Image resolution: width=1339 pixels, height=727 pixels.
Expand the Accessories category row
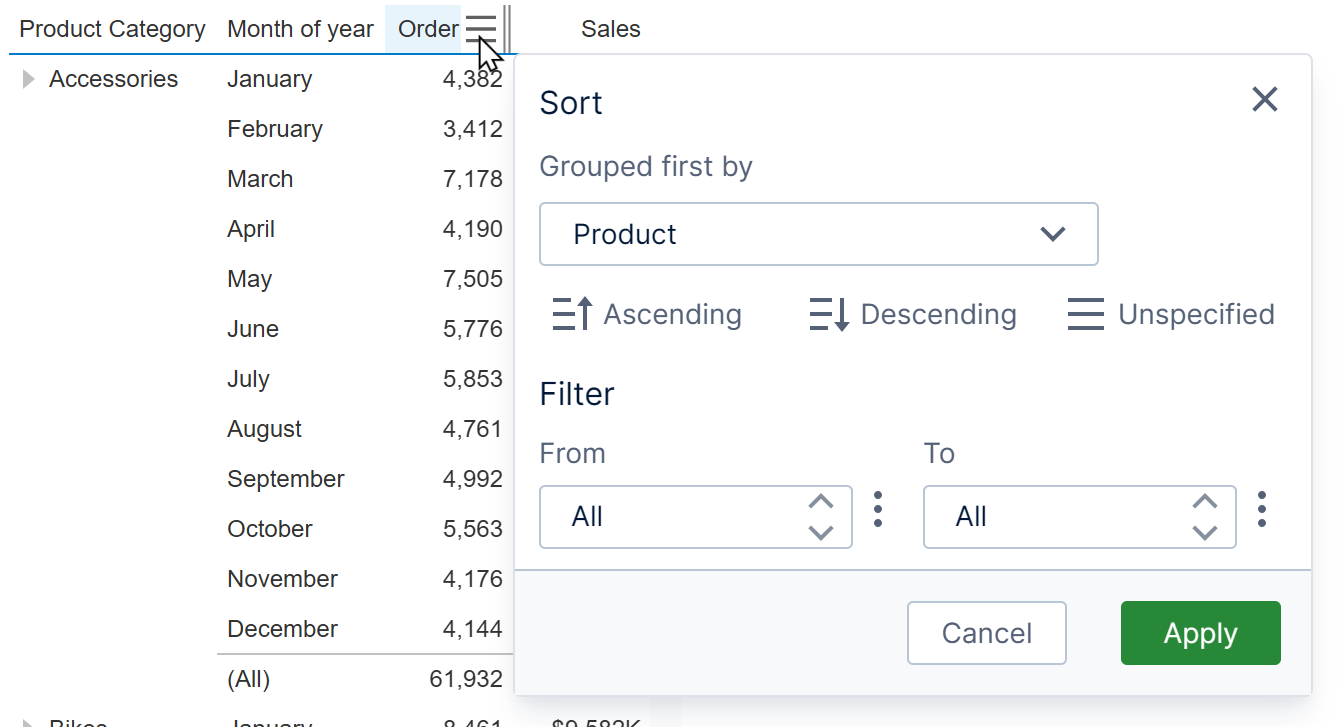pyautogui.click(x=28, y=79)
